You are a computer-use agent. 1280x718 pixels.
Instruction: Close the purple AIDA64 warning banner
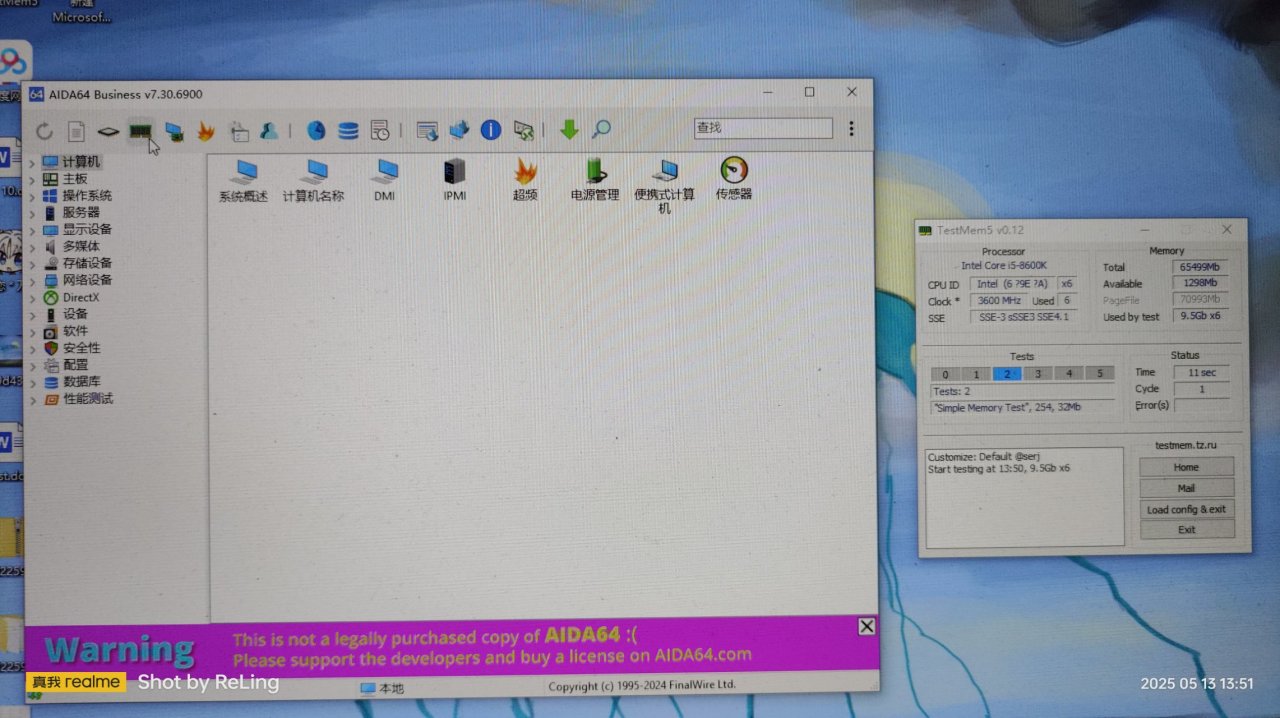pyautogui.click(x=866, y=626)
